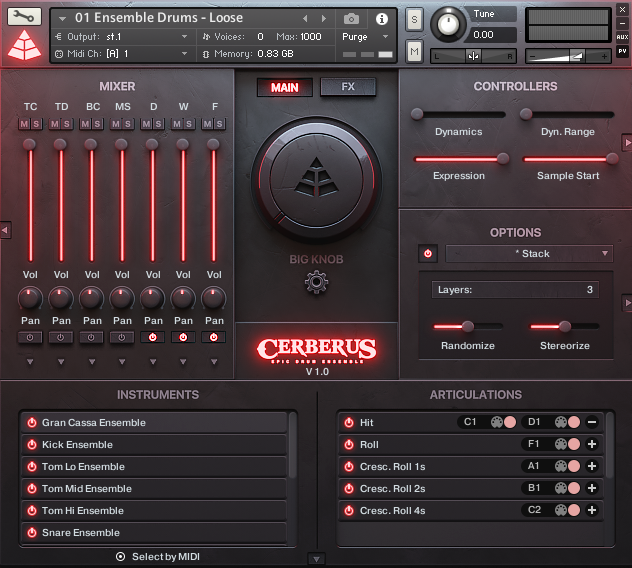Click the left-edge panel arrow

pyautogui.click(x=5, y=230)
